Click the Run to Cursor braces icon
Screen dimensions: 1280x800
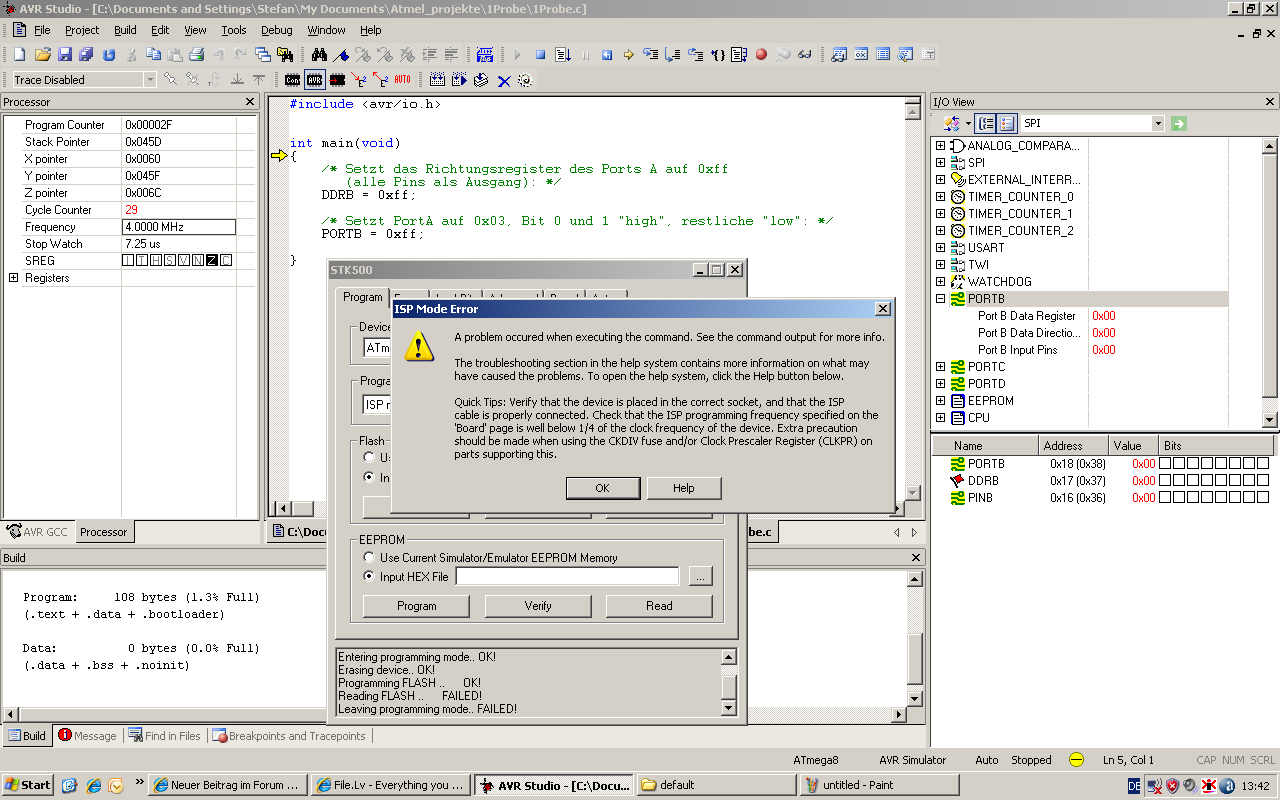[717, 55]
